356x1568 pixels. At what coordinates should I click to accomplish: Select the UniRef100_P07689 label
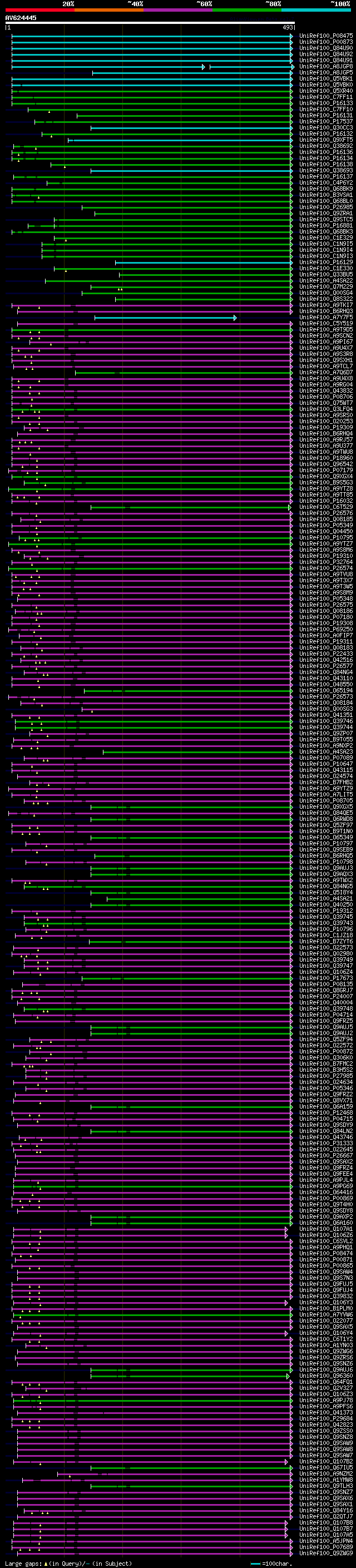tap(326, 1547)
